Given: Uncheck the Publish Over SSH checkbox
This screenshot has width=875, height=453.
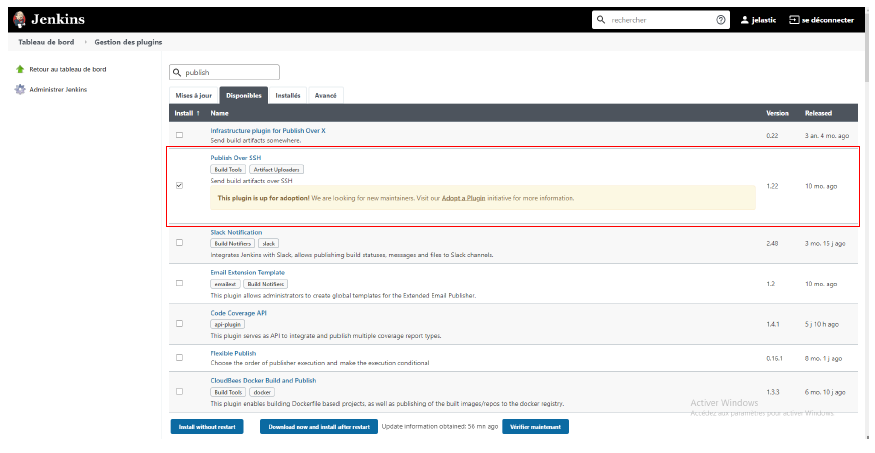Looking at the screenshot, I should (x=179, y=185).
